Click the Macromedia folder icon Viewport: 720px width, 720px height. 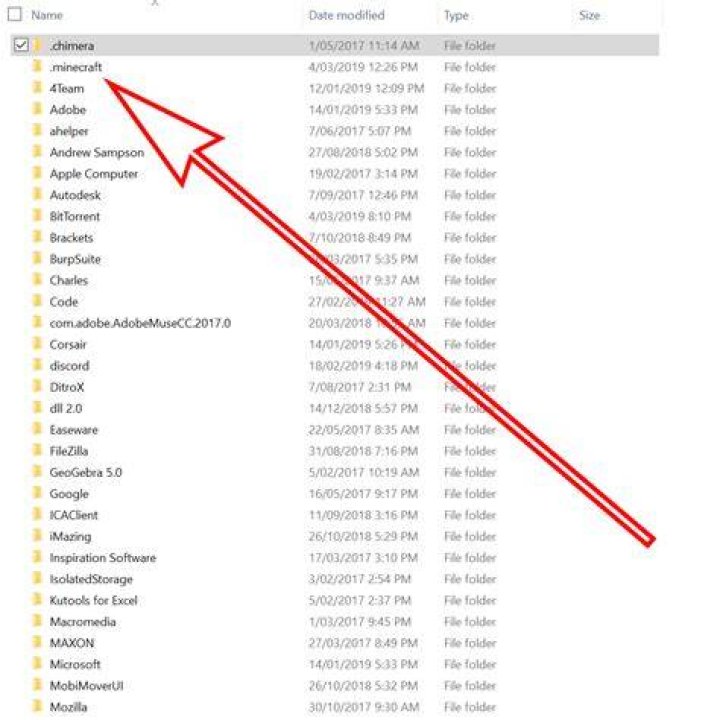[x=38, y=621]
